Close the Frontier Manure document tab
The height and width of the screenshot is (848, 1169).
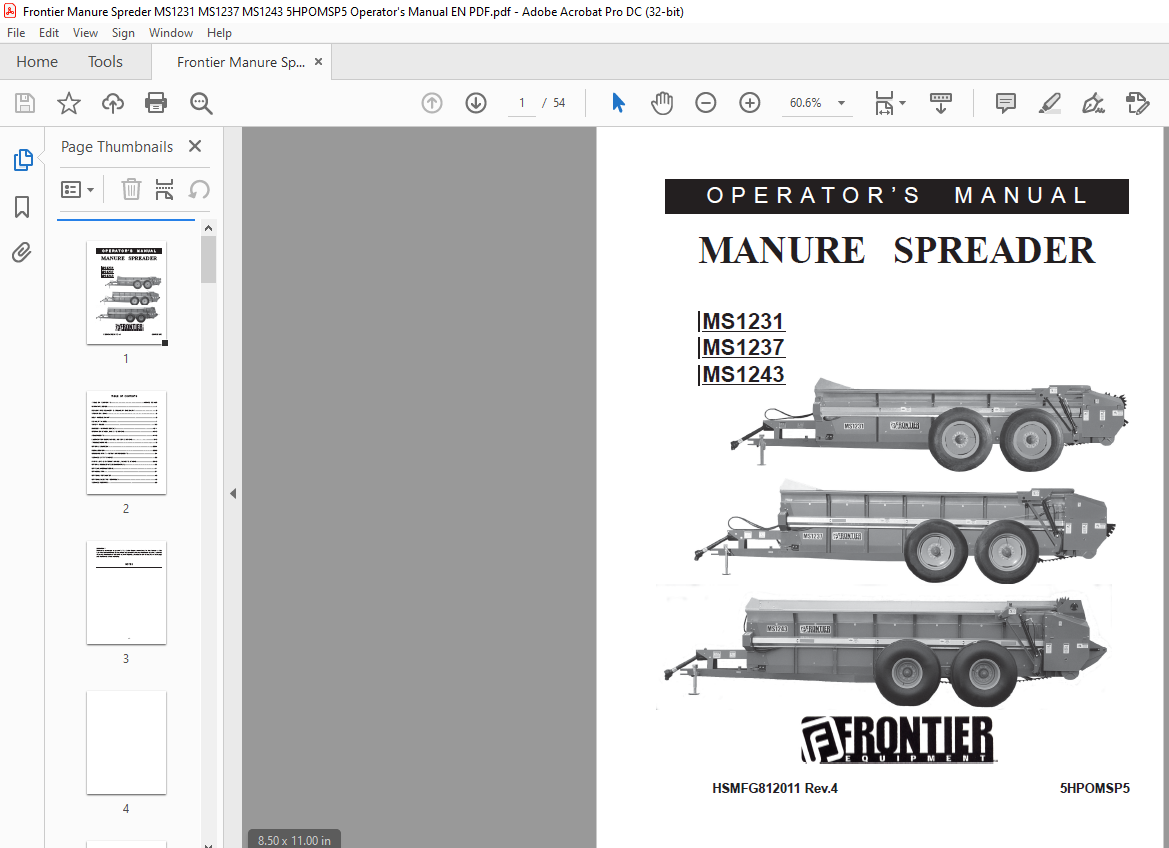(x=318, y=62)
